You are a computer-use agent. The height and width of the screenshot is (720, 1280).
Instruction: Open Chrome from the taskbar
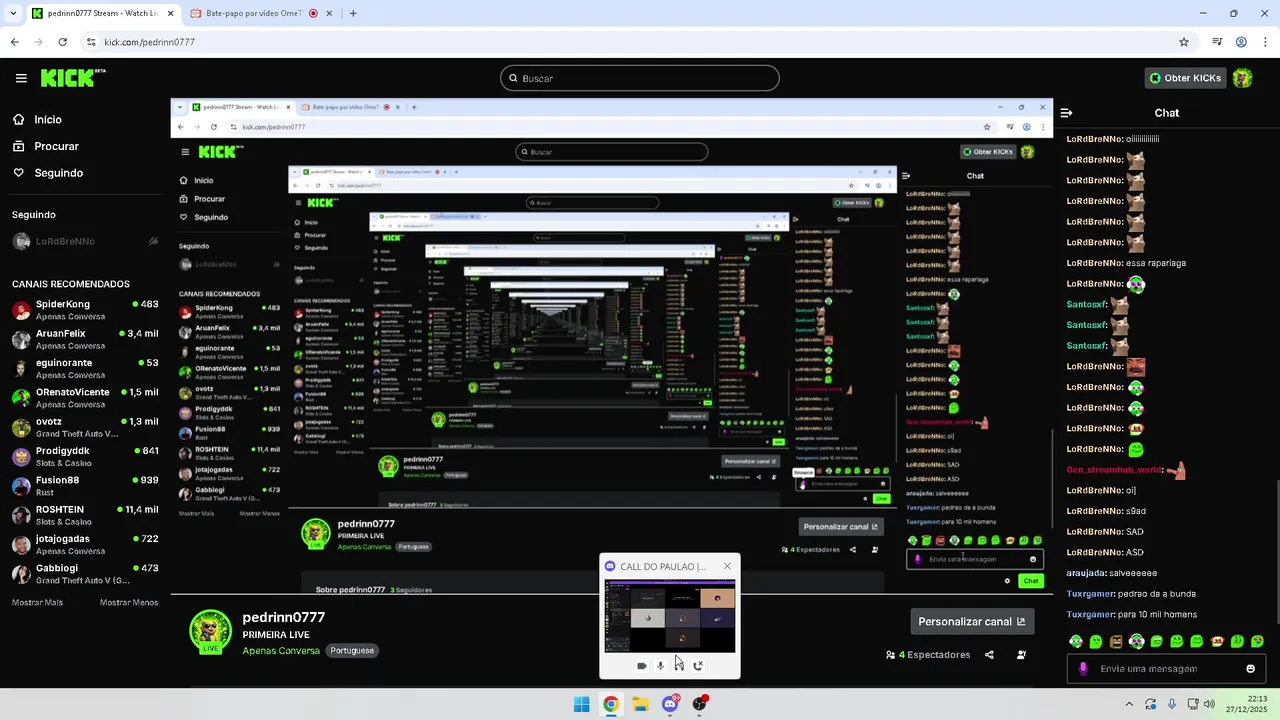coord(611,704)
